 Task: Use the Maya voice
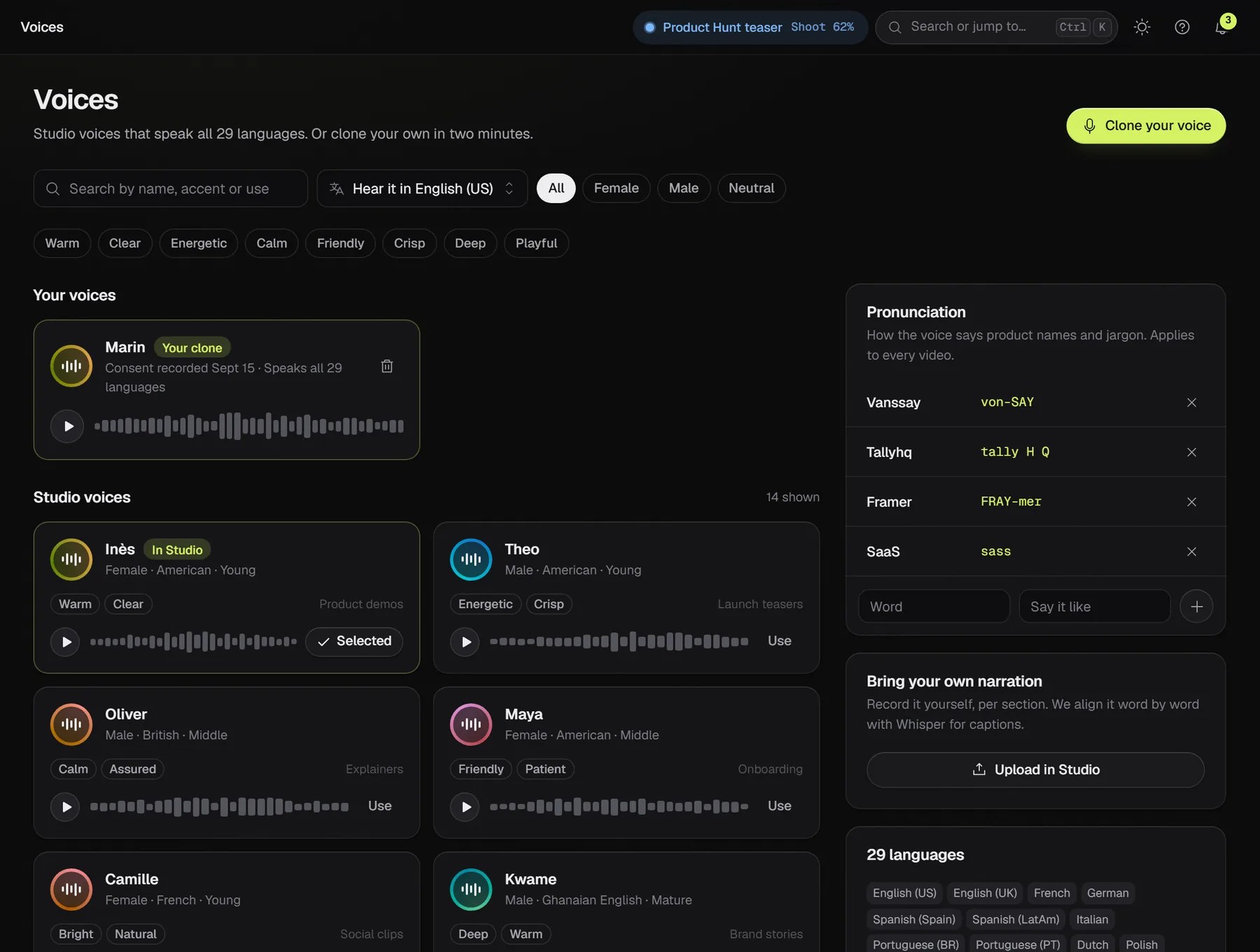click(x=779, y=806)
